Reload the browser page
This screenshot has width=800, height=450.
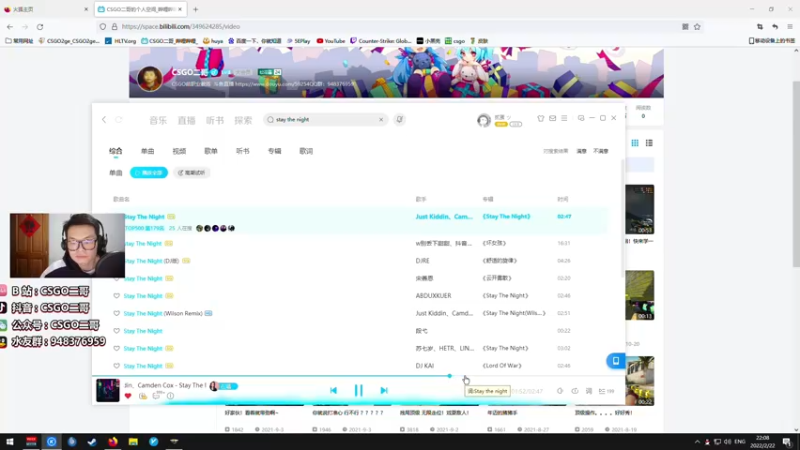(40, 27)
